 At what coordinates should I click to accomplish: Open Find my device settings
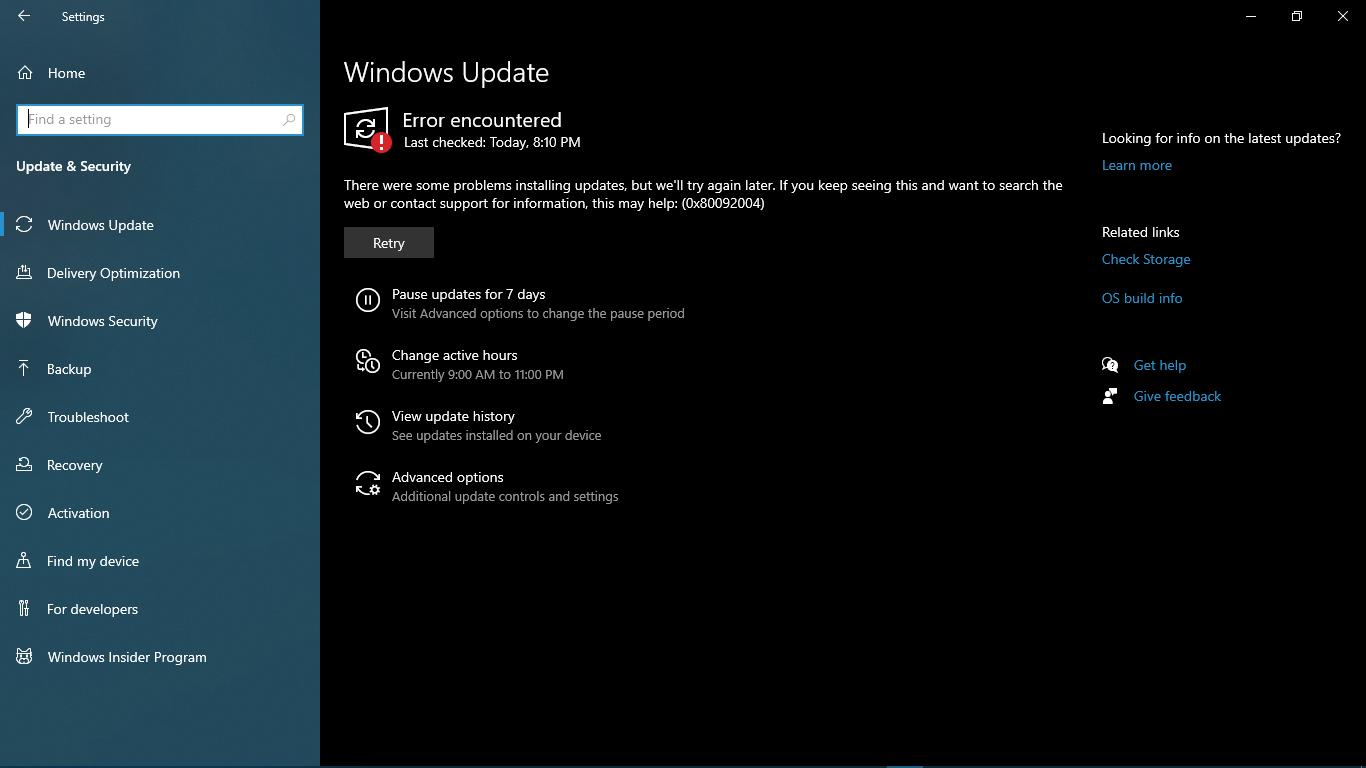tap(160, 561)
